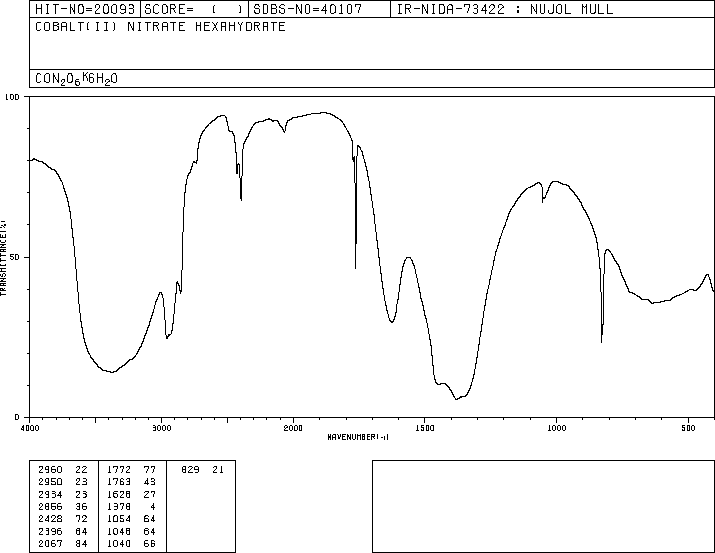715x553 pixels.
Task: Click peak table entry 2950
Action: coord(50,482)
